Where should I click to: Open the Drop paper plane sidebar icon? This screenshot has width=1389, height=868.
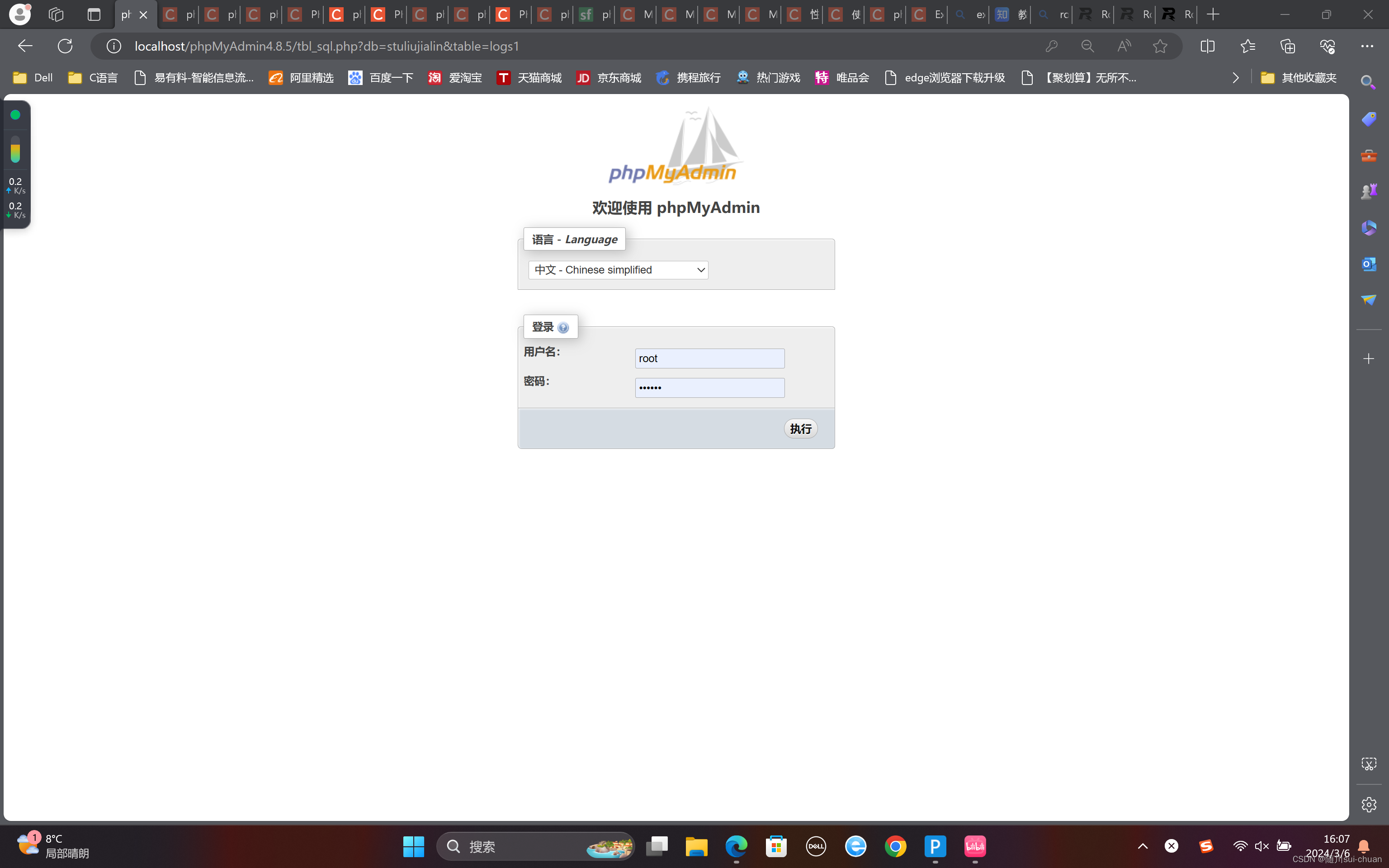coord(1370,299)
